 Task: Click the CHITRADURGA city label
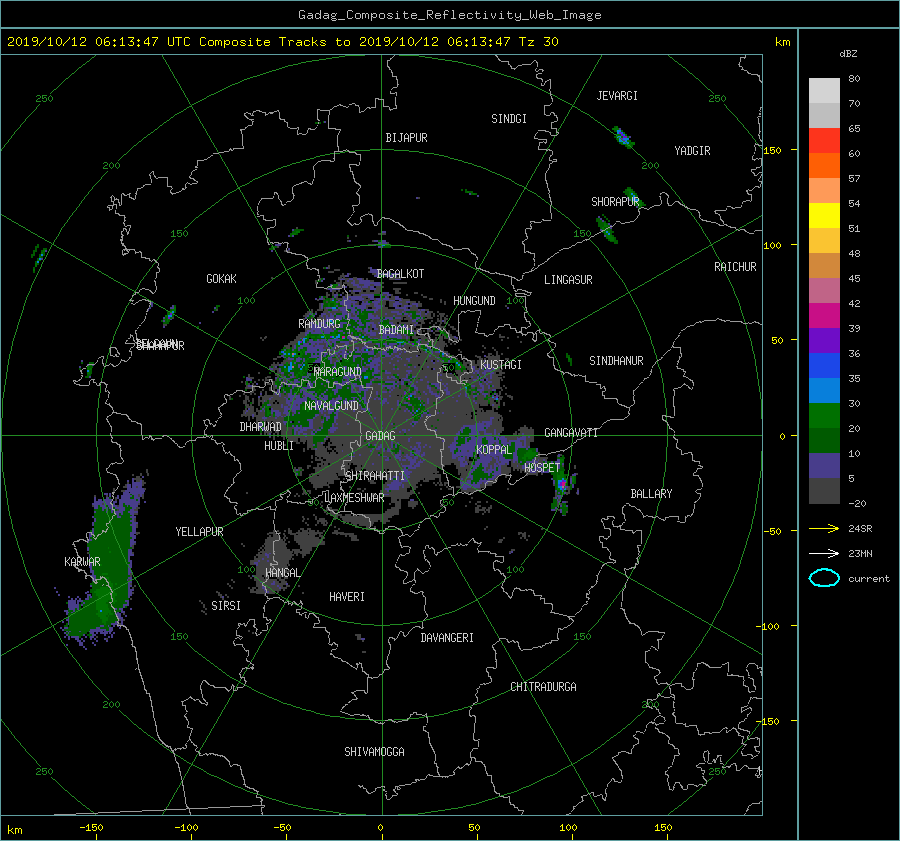[543, 687]
